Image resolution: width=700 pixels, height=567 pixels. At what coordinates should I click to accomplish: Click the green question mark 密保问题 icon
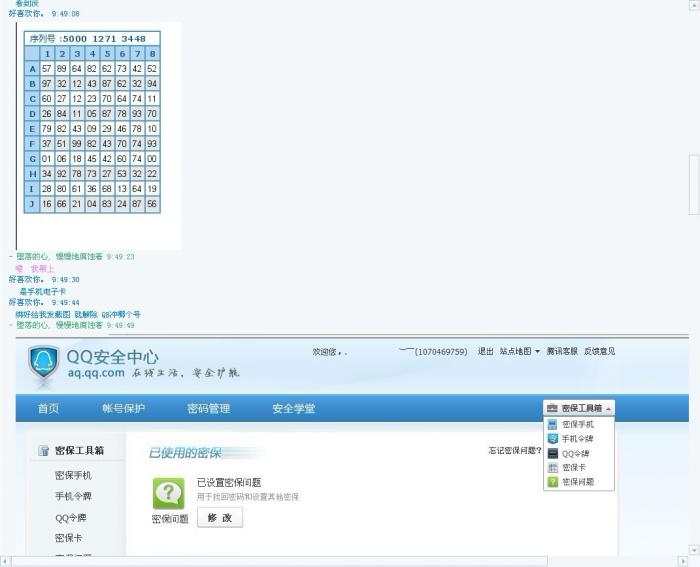pyautogui.click(x=168, y=493)
